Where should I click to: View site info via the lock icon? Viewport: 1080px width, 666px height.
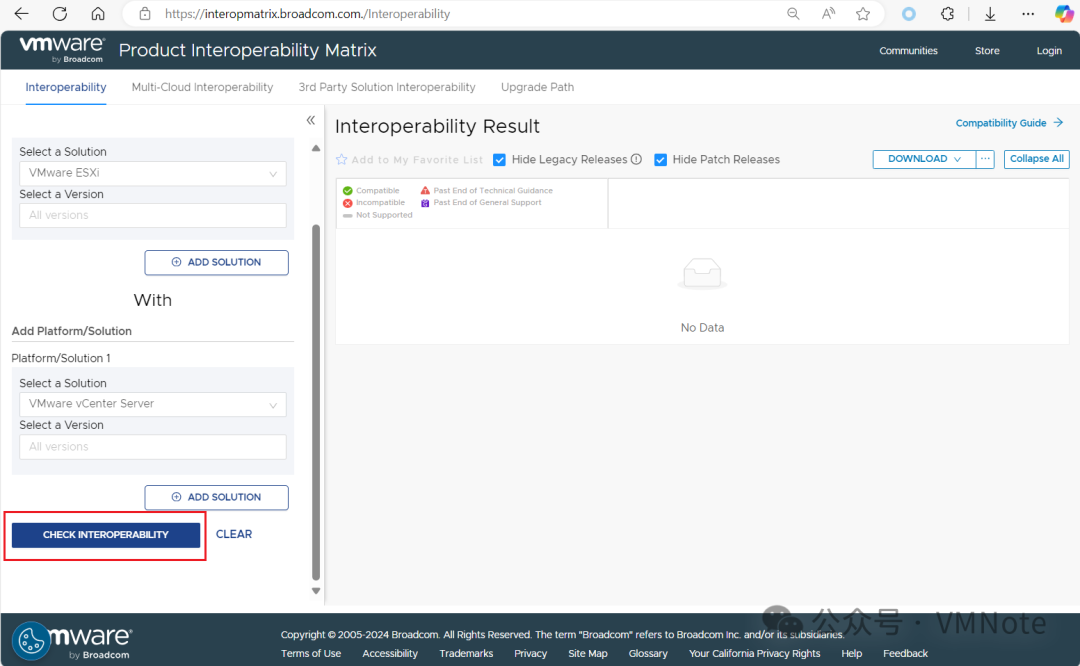pyautogui.click(x=145, y=14)
